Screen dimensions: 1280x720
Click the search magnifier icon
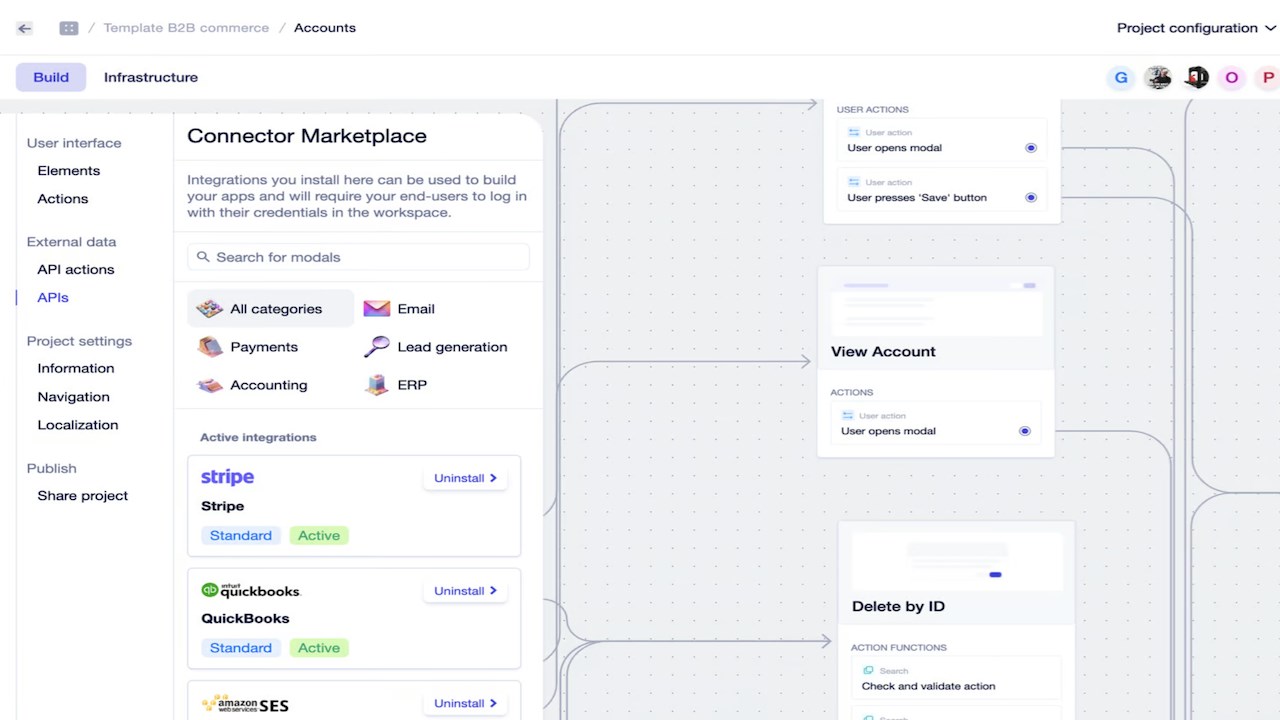pyautogui.click(x=203, y=257)
